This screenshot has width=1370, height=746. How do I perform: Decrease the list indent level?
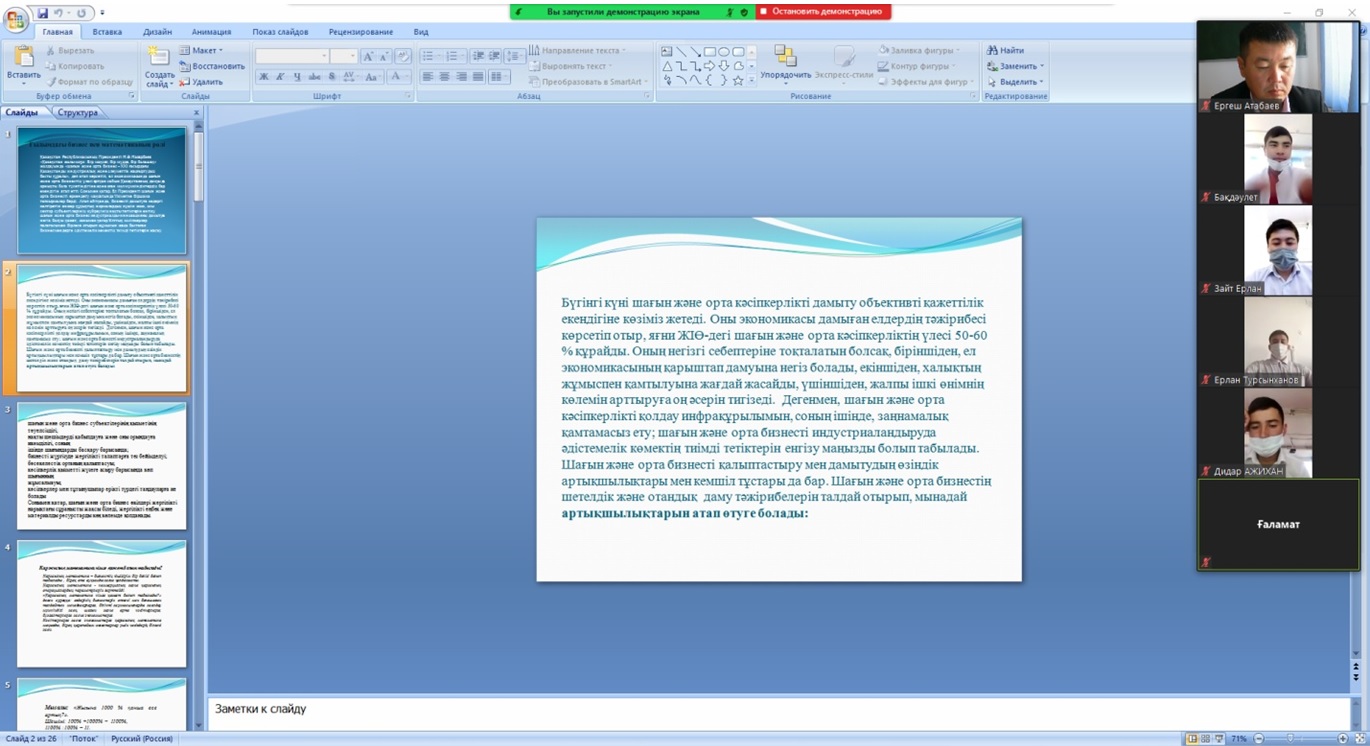coord(478,57)
